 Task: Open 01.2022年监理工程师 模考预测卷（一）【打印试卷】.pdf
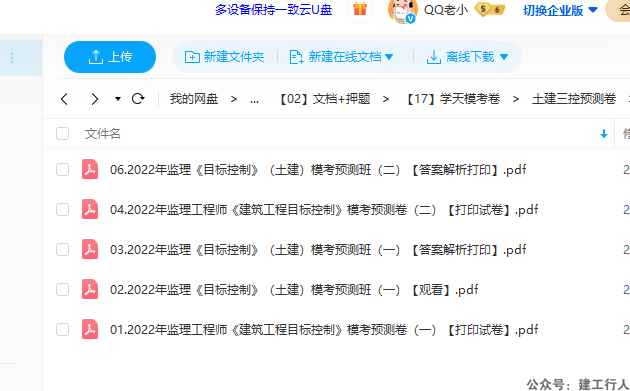(x=324, y=330)
